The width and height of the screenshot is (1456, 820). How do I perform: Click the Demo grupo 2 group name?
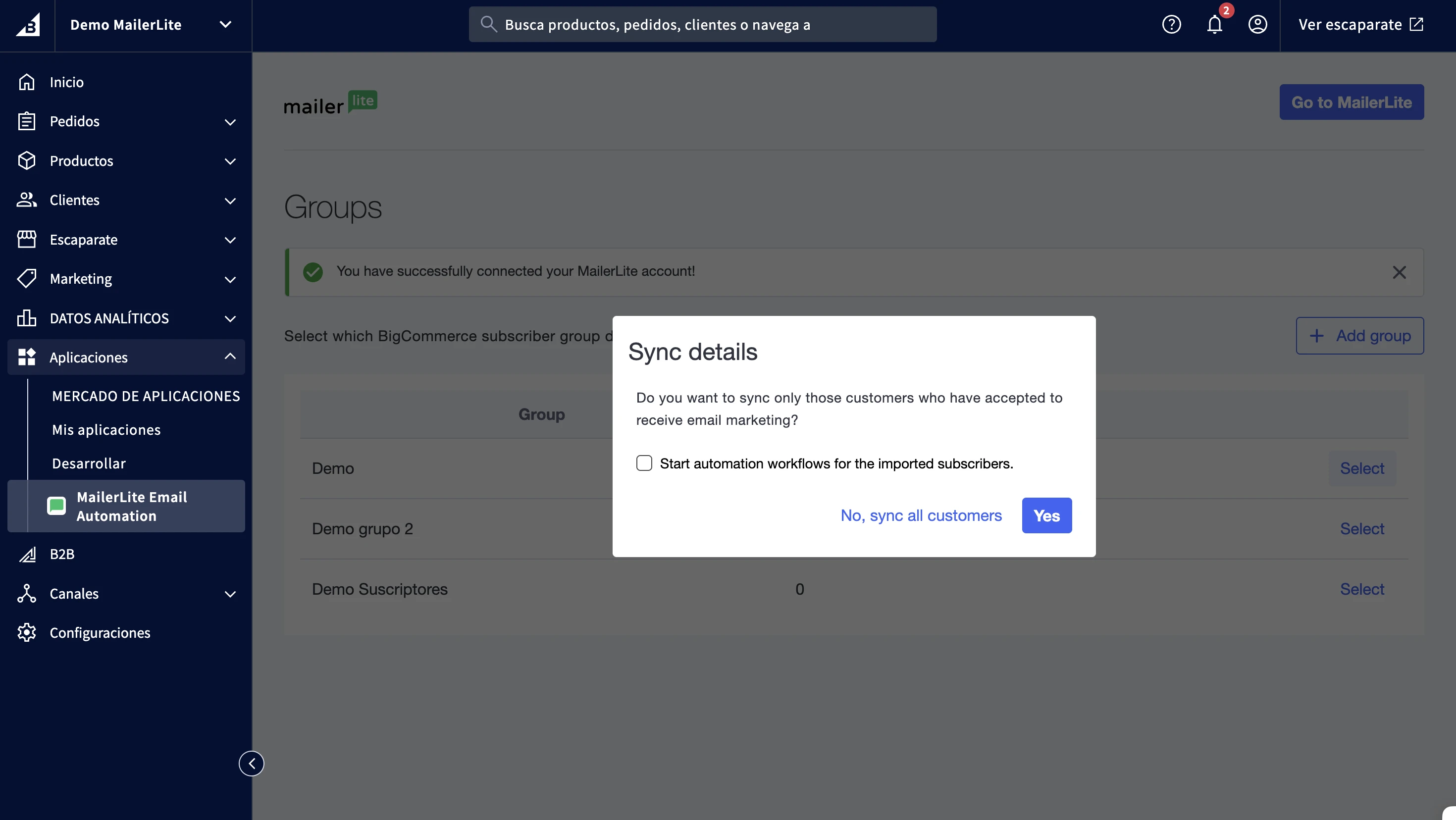click(x=363, y=529)
